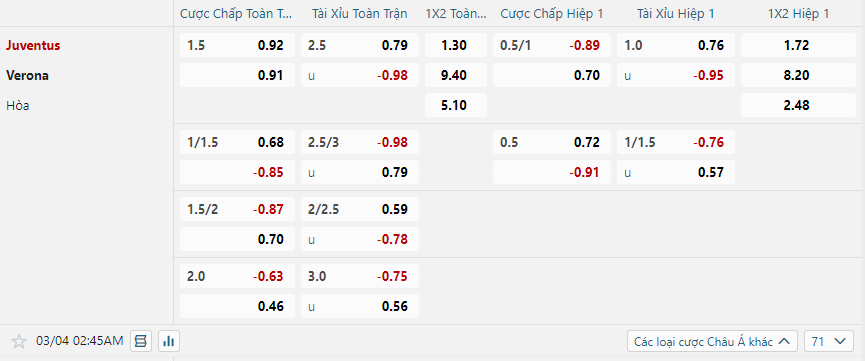Select the Tài Xỉu Hiệp 1 column header

point(676,14)
